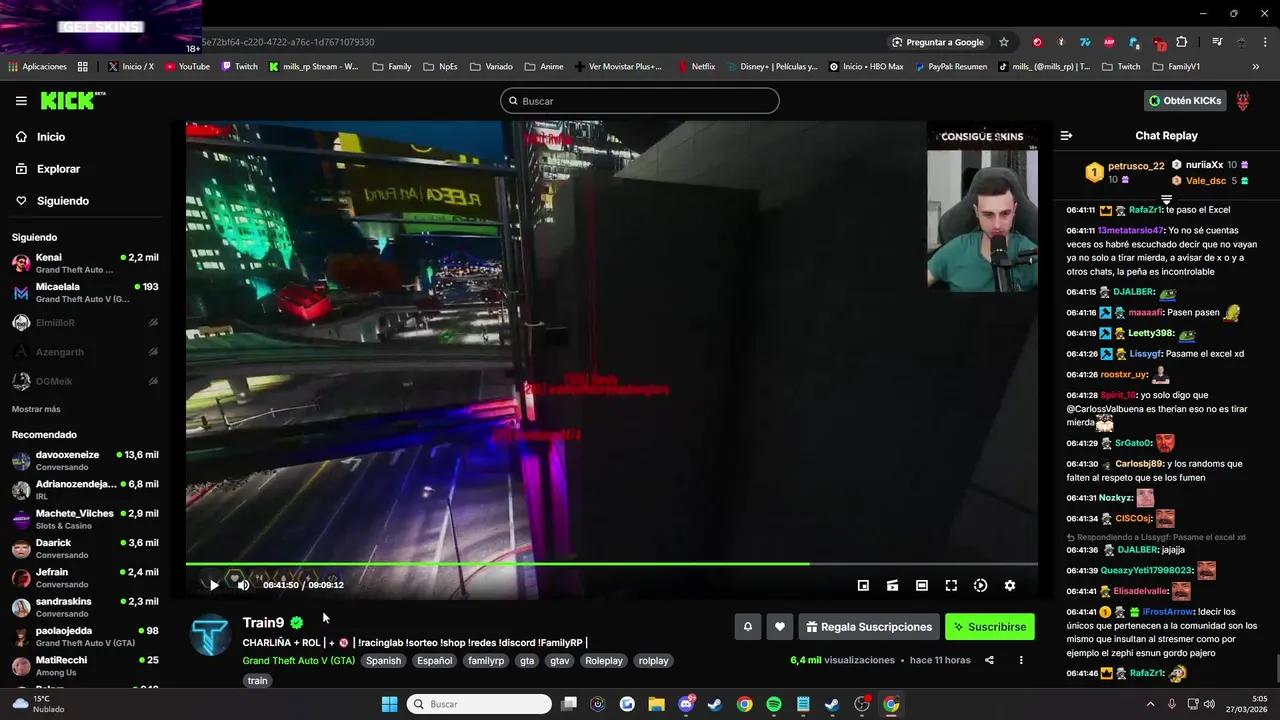Image resolution: width=1280 pixels, height=720 pixels.
Task: Toggle mini player mode in video controls
Action: pyautogui.click(x=863, y=585)
